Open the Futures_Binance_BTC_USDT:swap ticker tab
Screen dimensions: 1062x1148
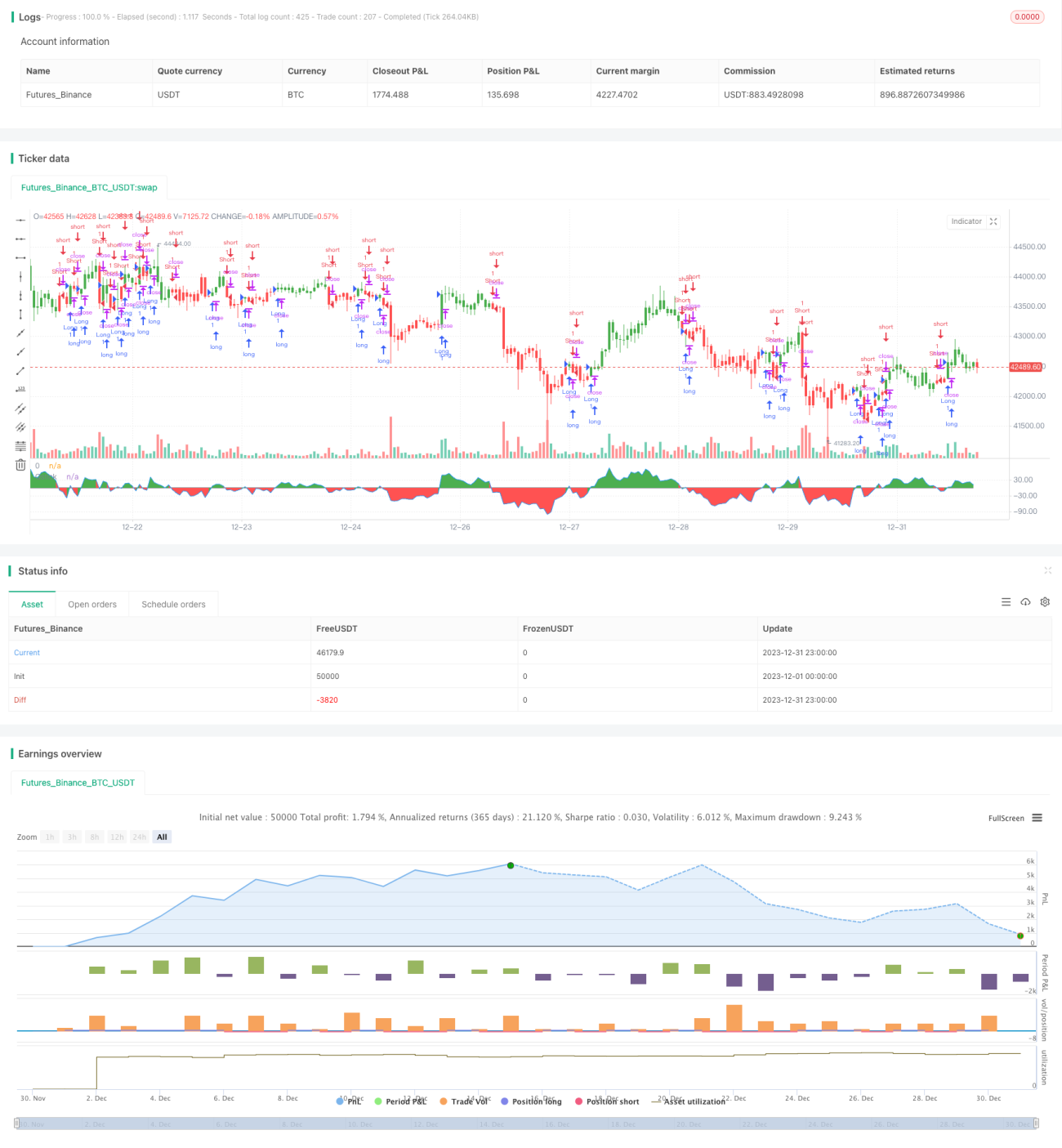(89, 188)
